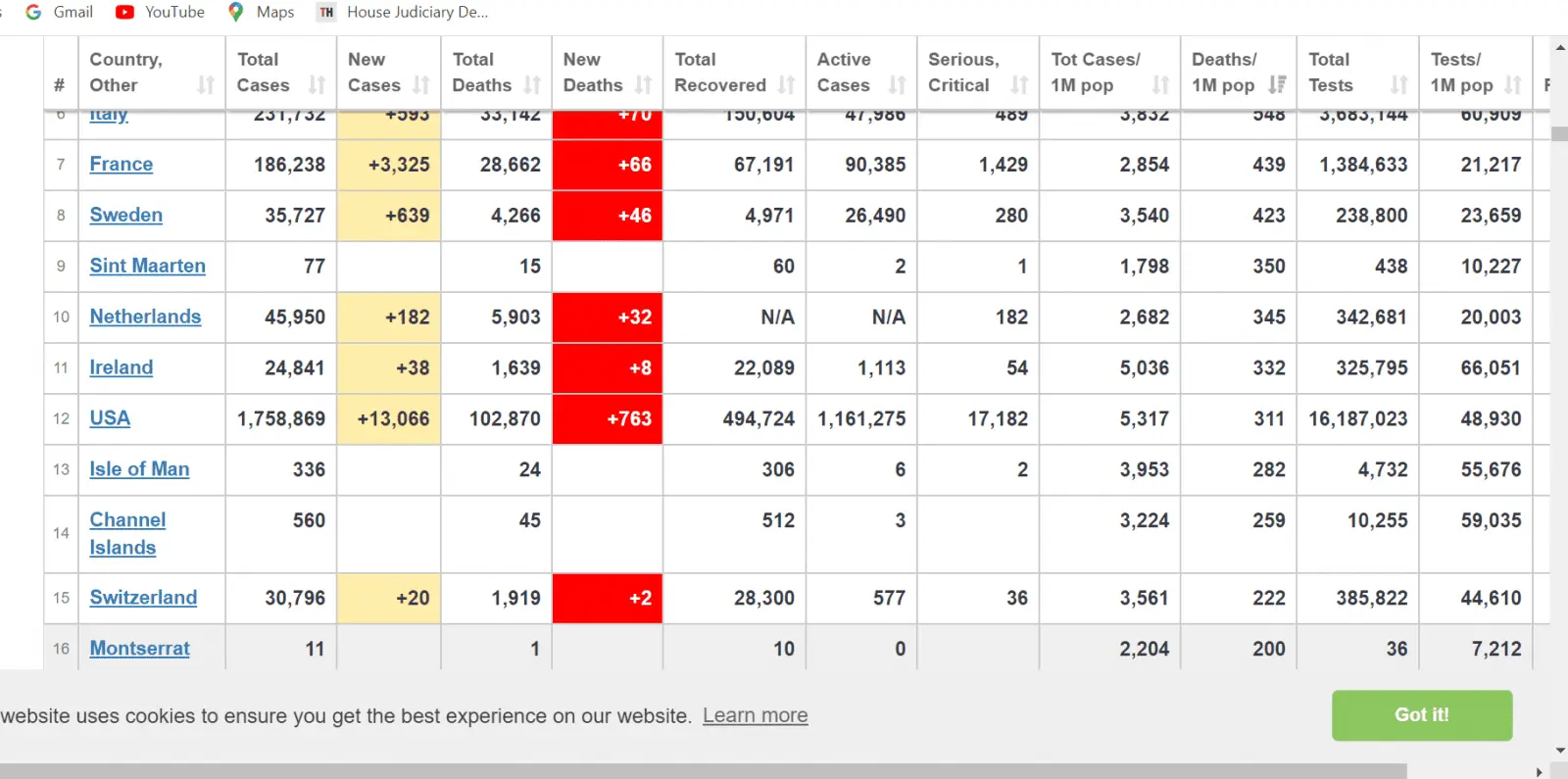Click the USA link in table
The image size is (1568, 779).
tap(110, 418)
